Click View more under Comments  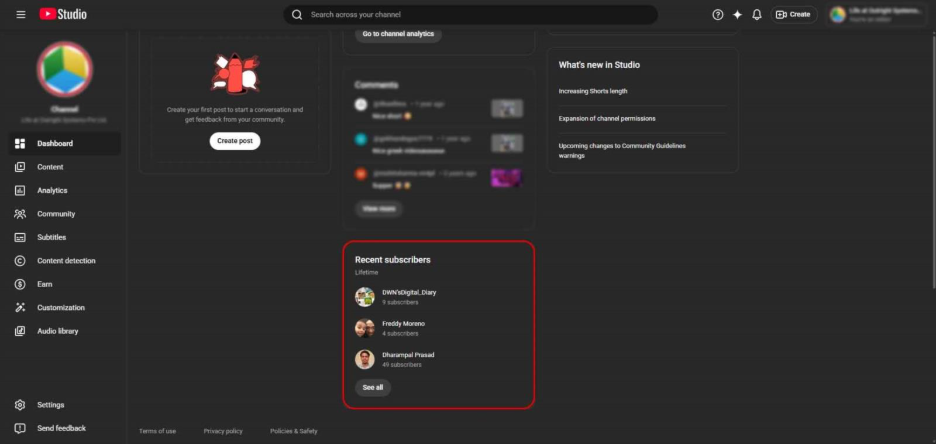point(379,209)
